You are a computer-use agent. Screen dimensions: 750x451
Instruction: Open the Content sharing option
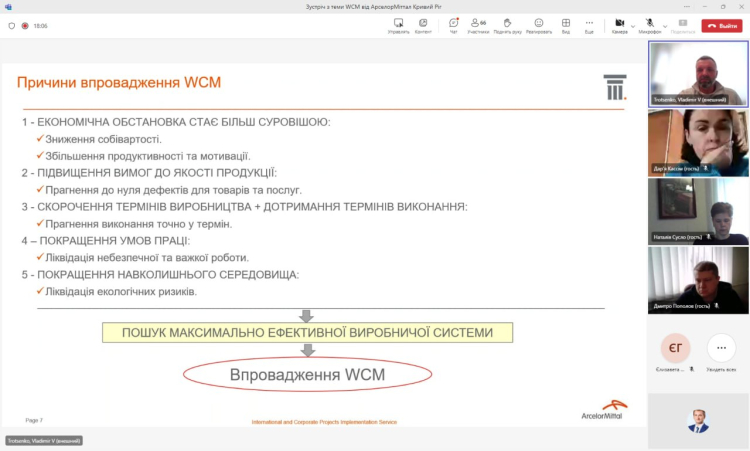point(423,25)
